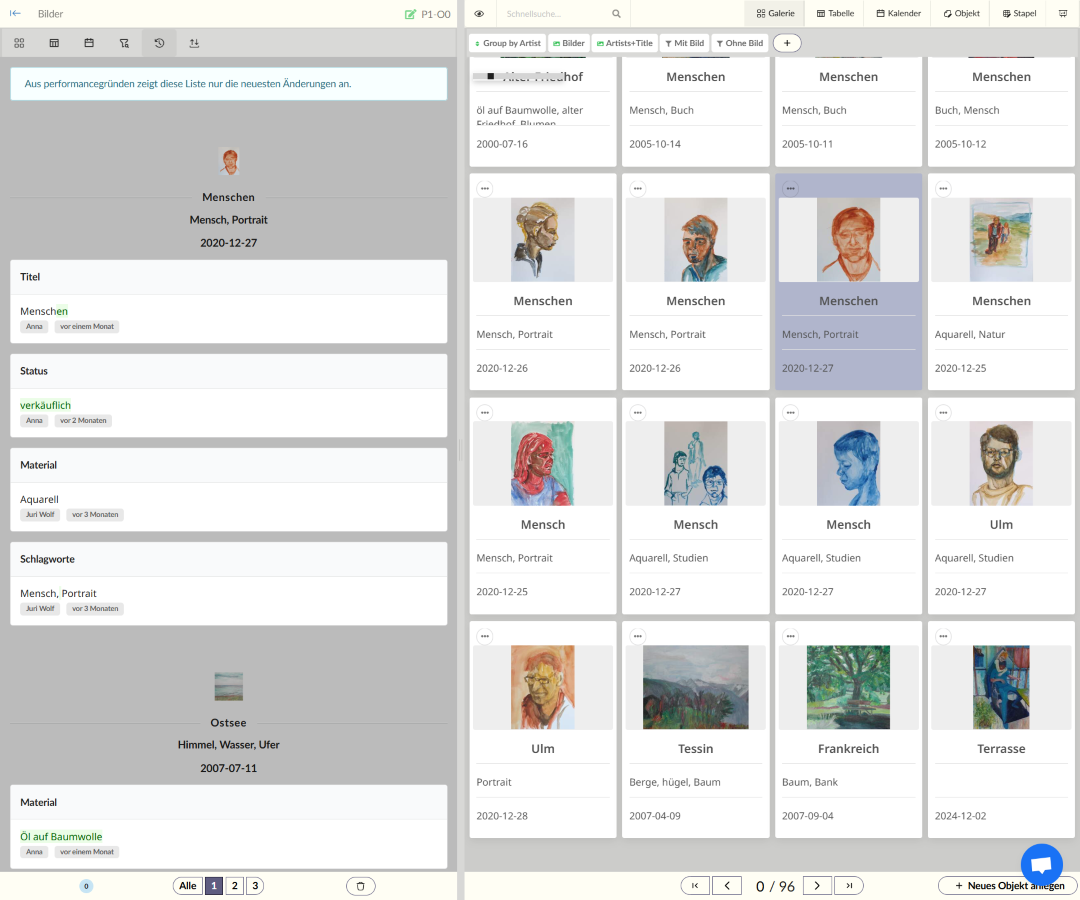The width and height of the screenshot is (1080, 900).
Task: Open three-dot menu on Frankreich card
Action: pos(790,636)
